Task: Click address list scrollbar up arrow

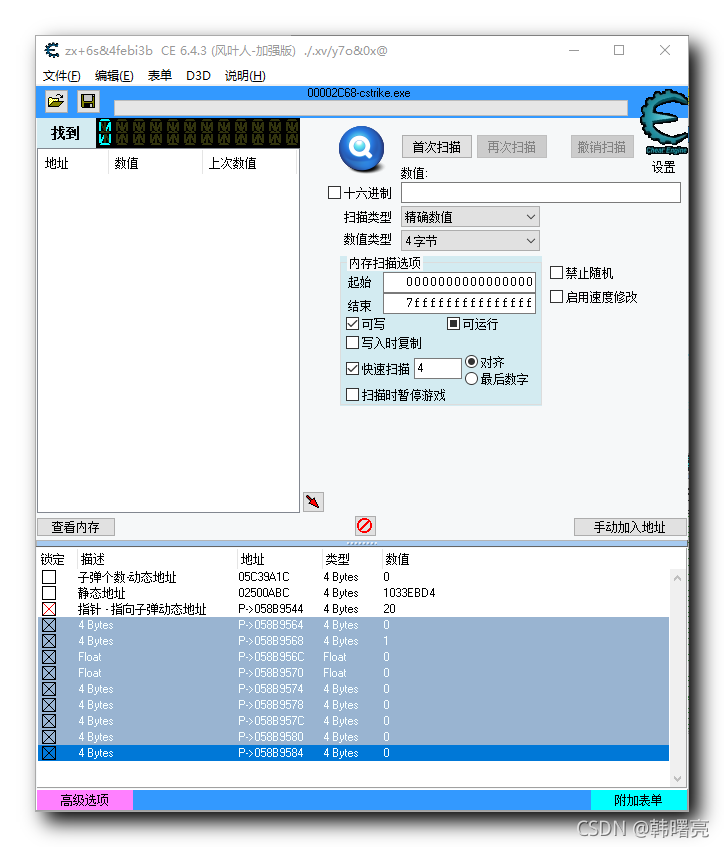Action: pos(678,578)
